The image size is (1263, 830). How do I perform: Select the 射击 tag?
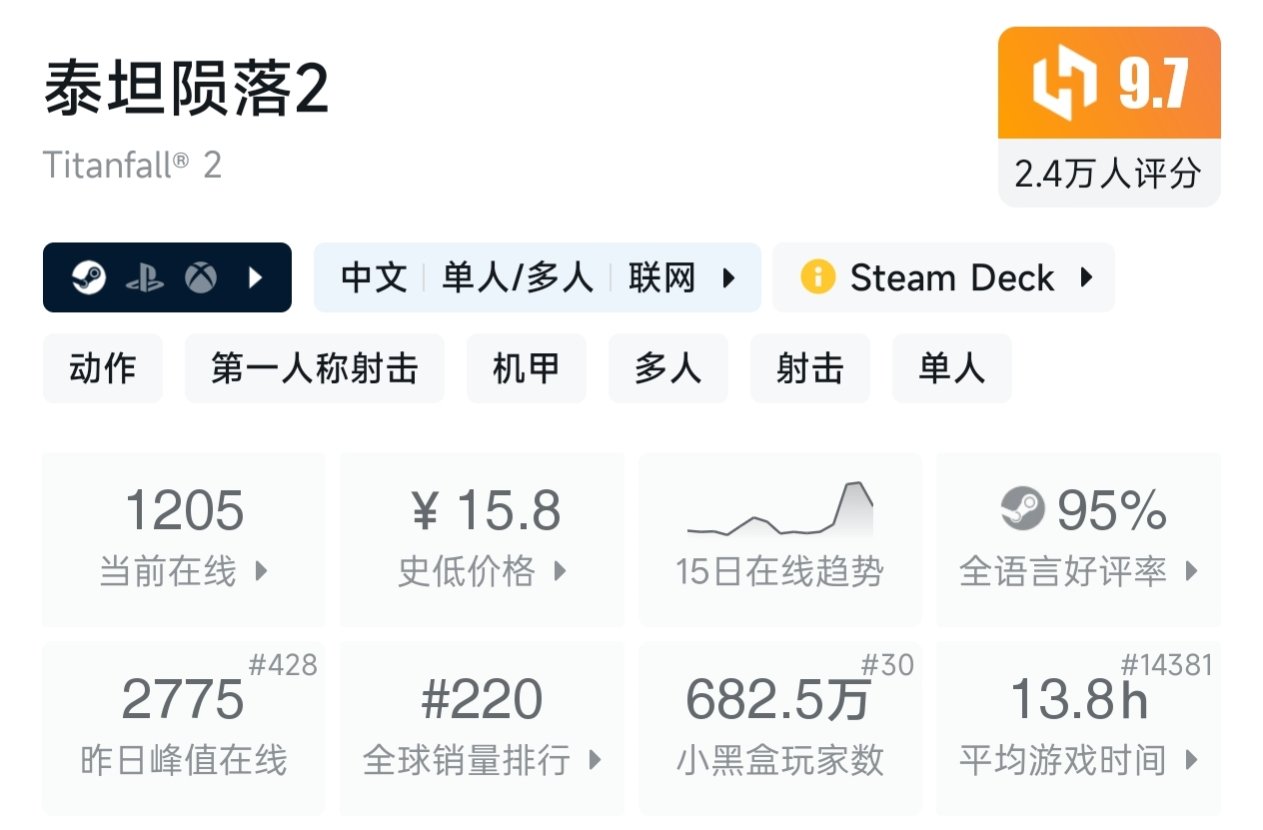click(810, 369)
